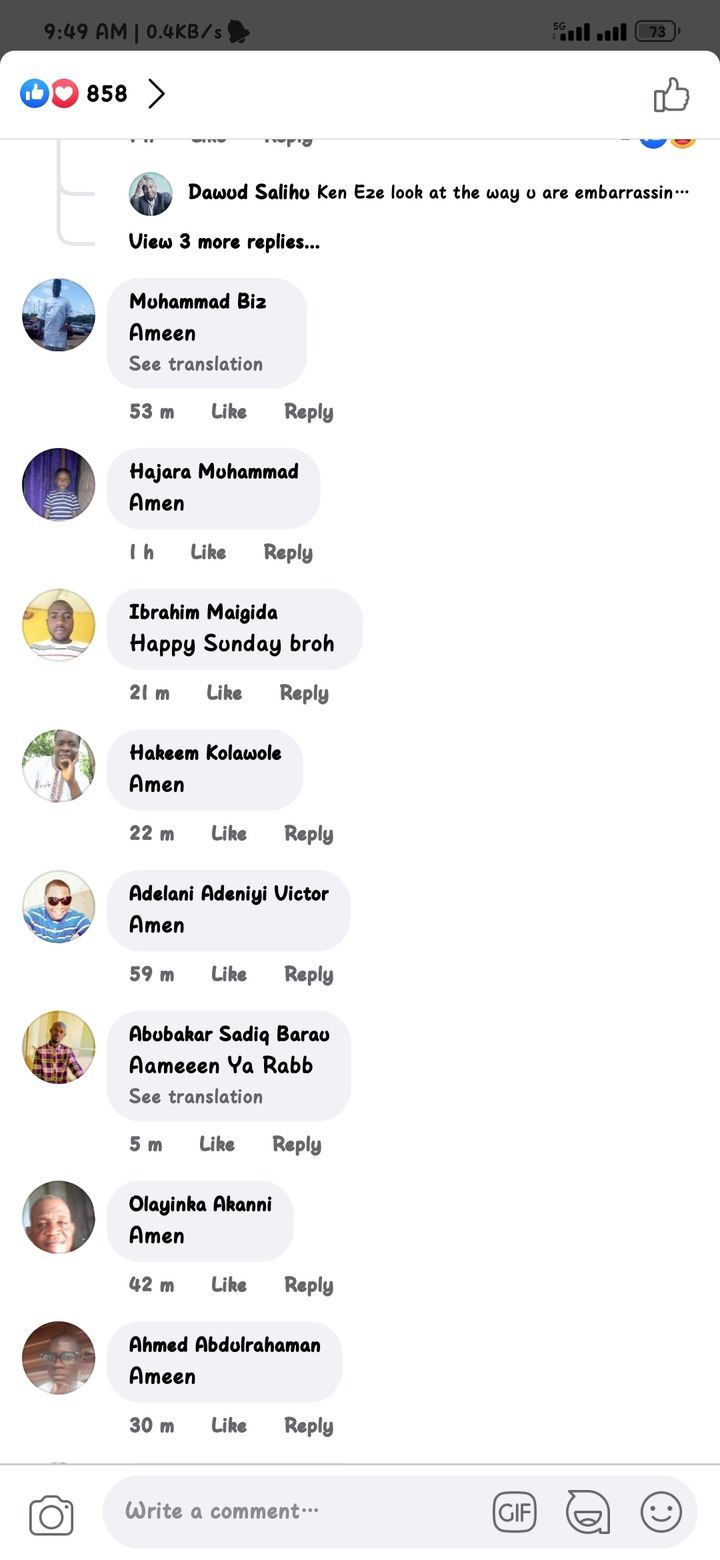The height and width of the screenshot is (1560, 720).
Task: Tap the red heart reaction icon
Action: 64,94
